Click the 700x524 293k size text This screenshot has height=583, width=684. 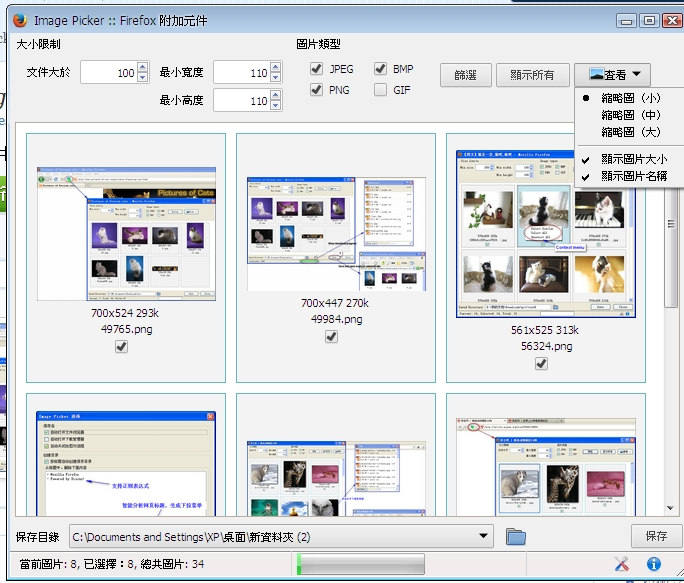pos(125,313)
